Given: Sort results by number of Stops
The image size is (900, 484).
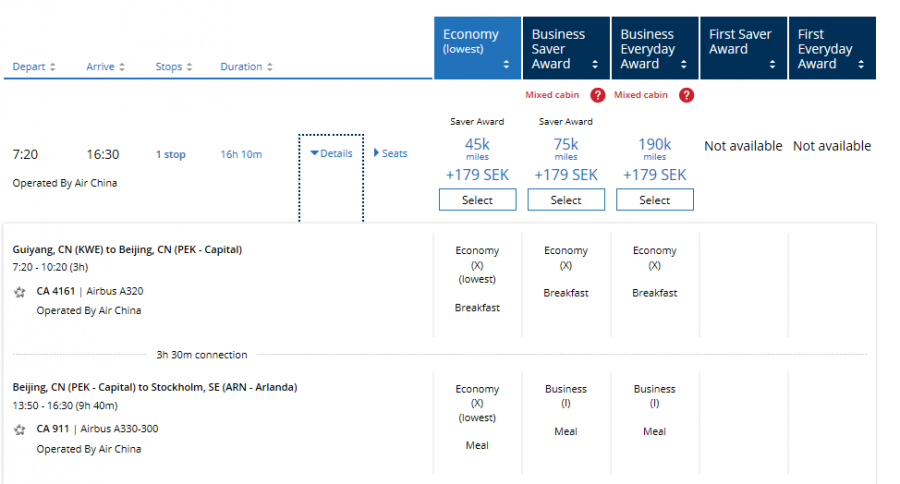Looking at the screenshot, I should point(174,67).
